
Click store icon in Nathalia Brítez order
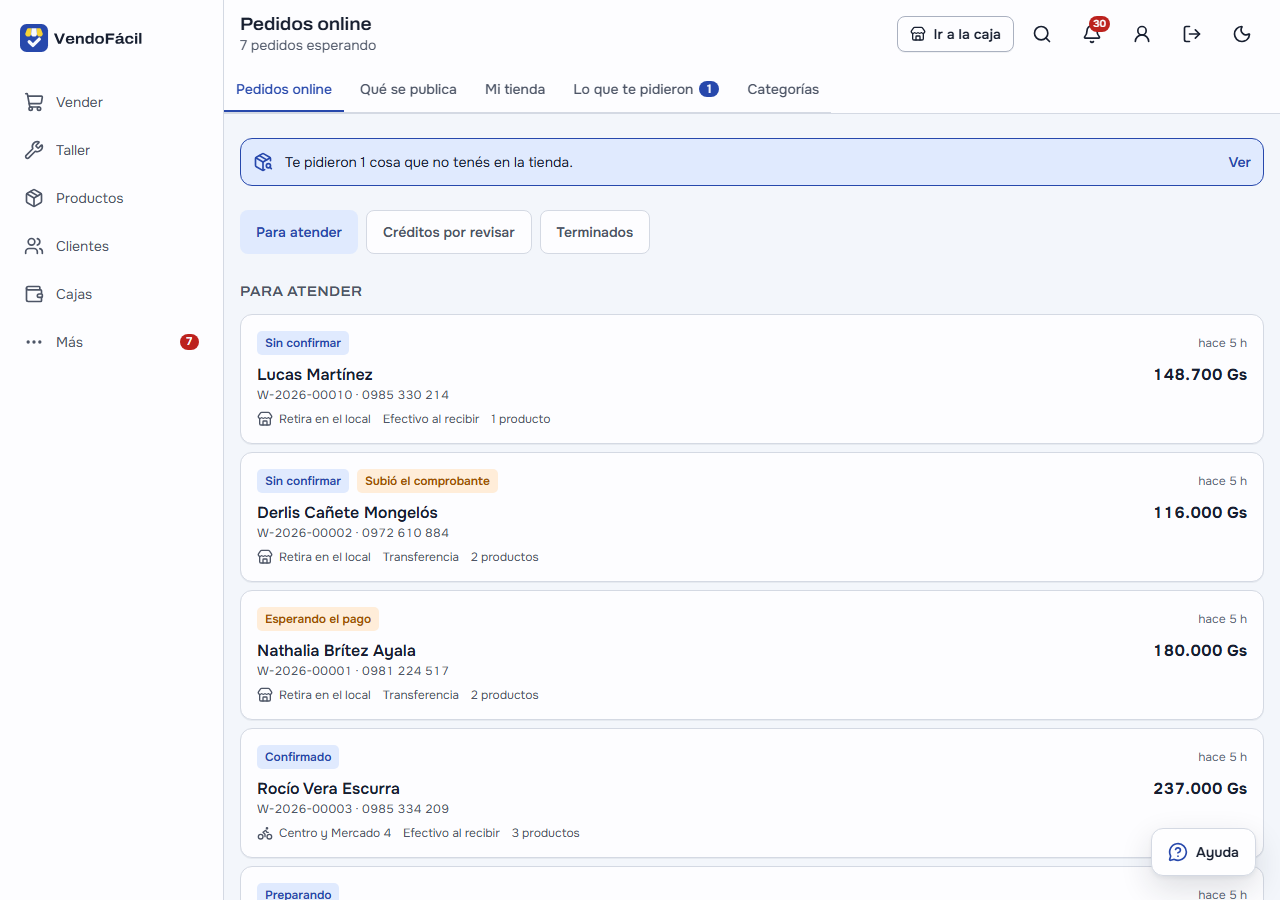(265, 695)
